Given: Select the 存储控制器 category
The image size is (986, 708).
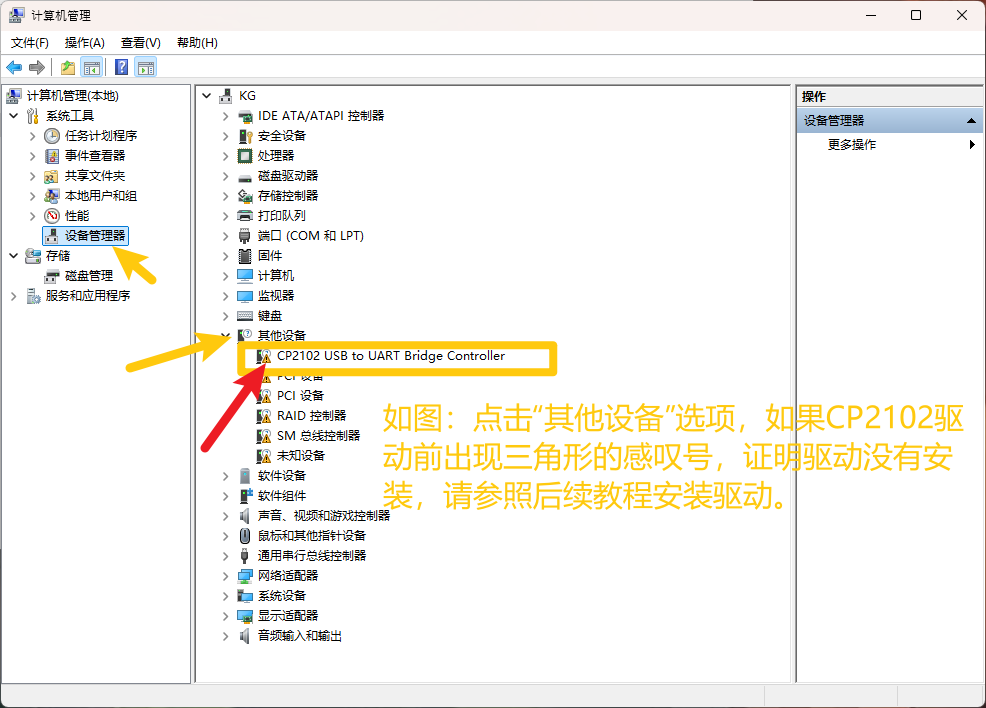Looking at the screenshot, I should [x=288, y=196].
